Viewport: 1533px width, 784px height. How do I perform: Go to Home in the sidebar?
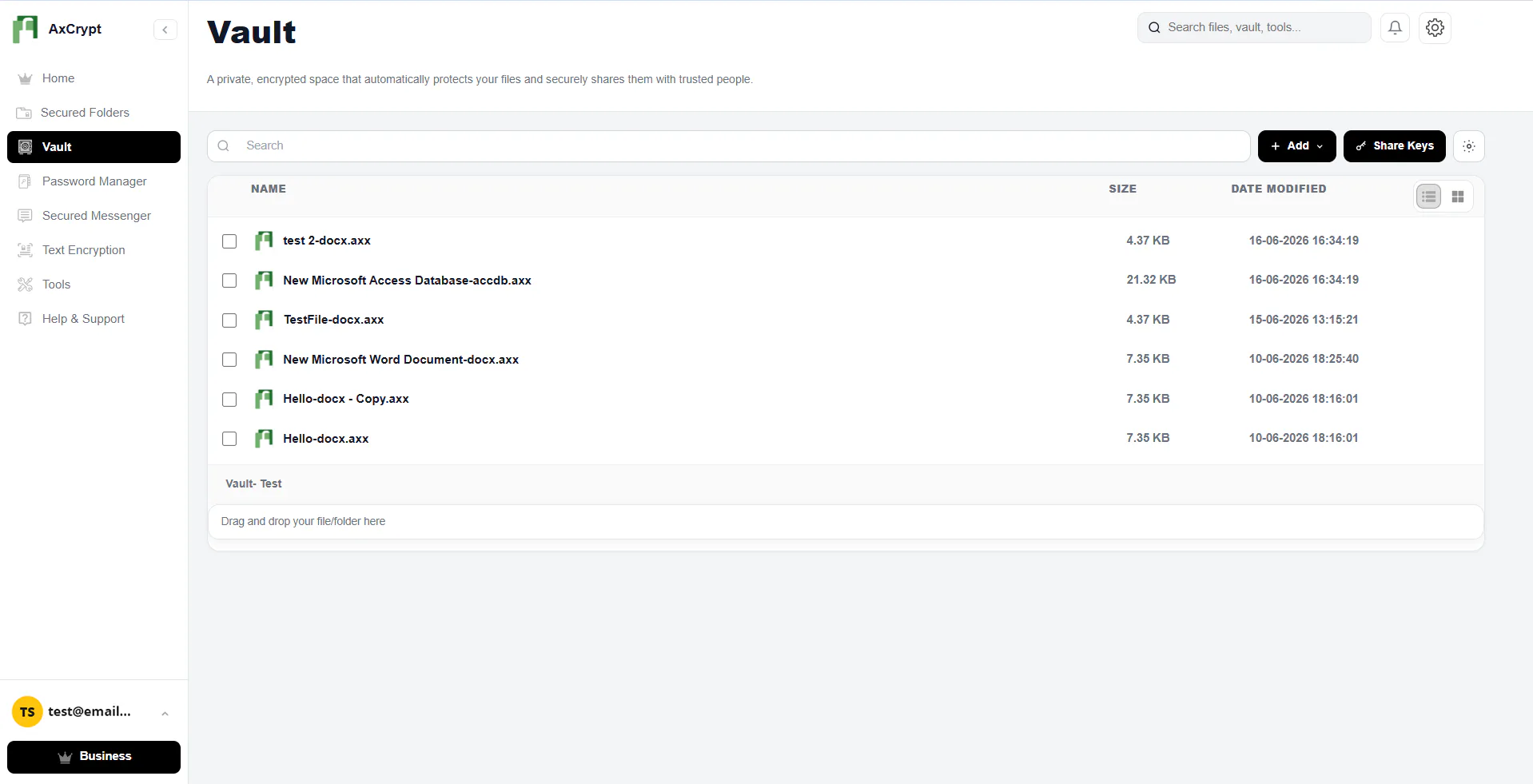[x=94, y=78]
